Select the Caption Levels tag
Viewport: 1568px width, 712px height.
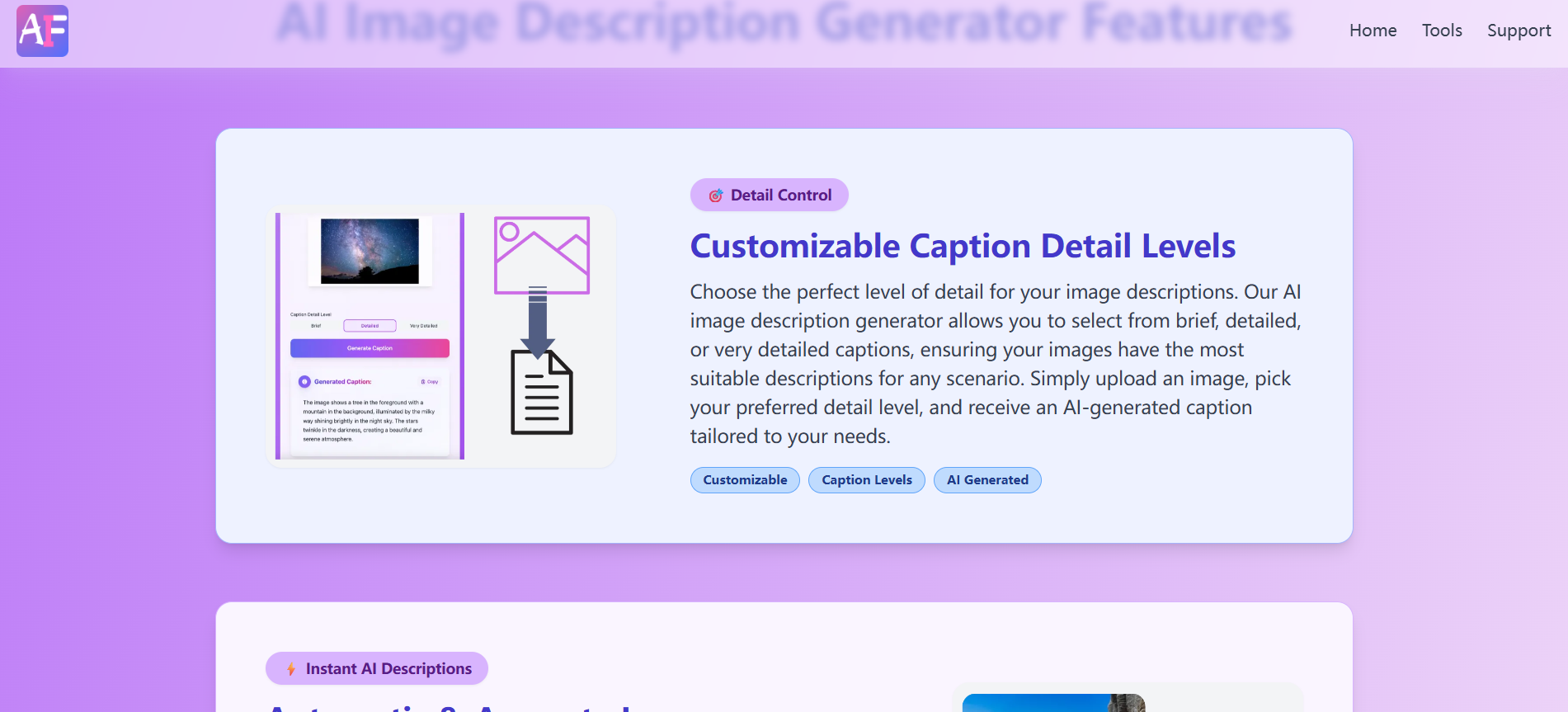(x=866, y=480)
